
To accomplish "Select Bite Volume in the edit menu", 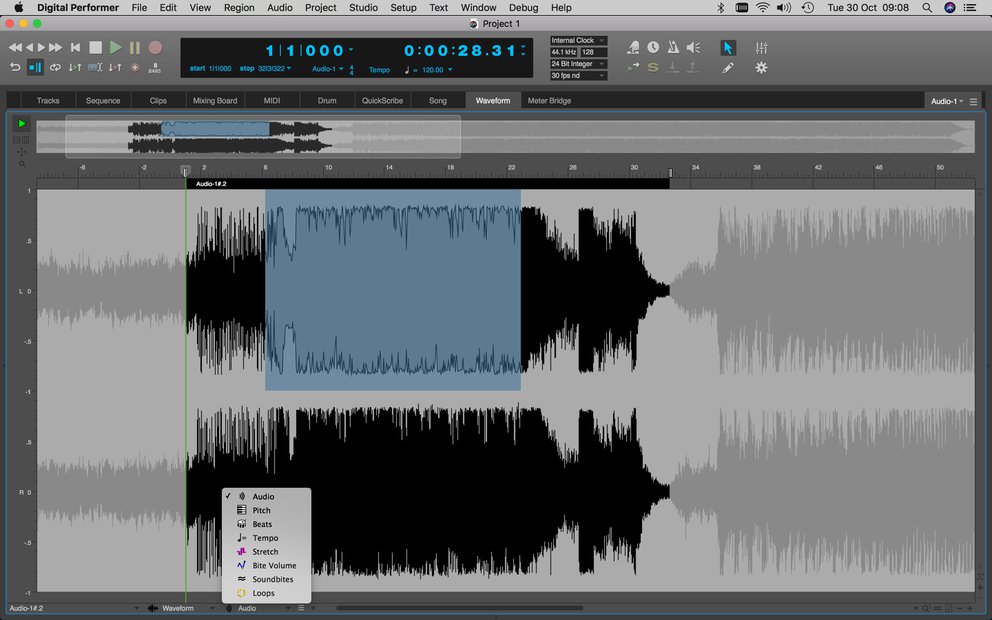I will point(274,566).
